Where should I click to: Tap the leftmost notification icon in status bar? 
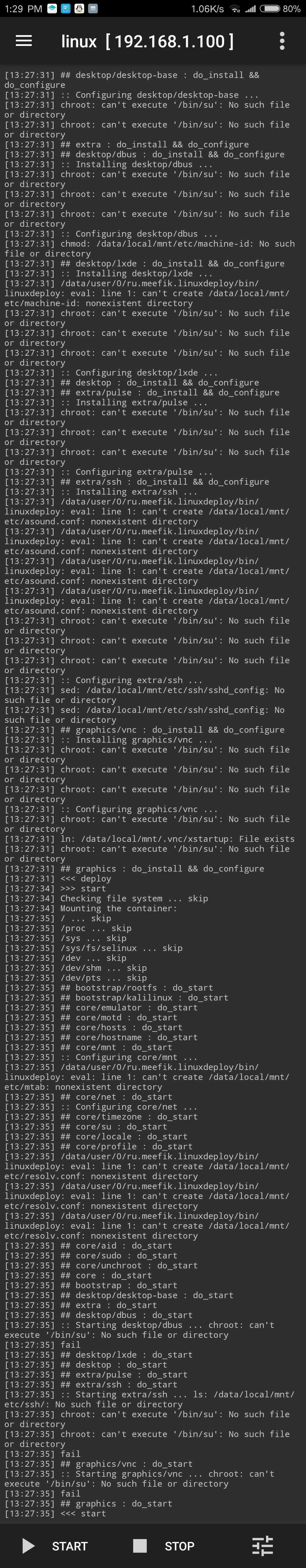coord(52,9)
